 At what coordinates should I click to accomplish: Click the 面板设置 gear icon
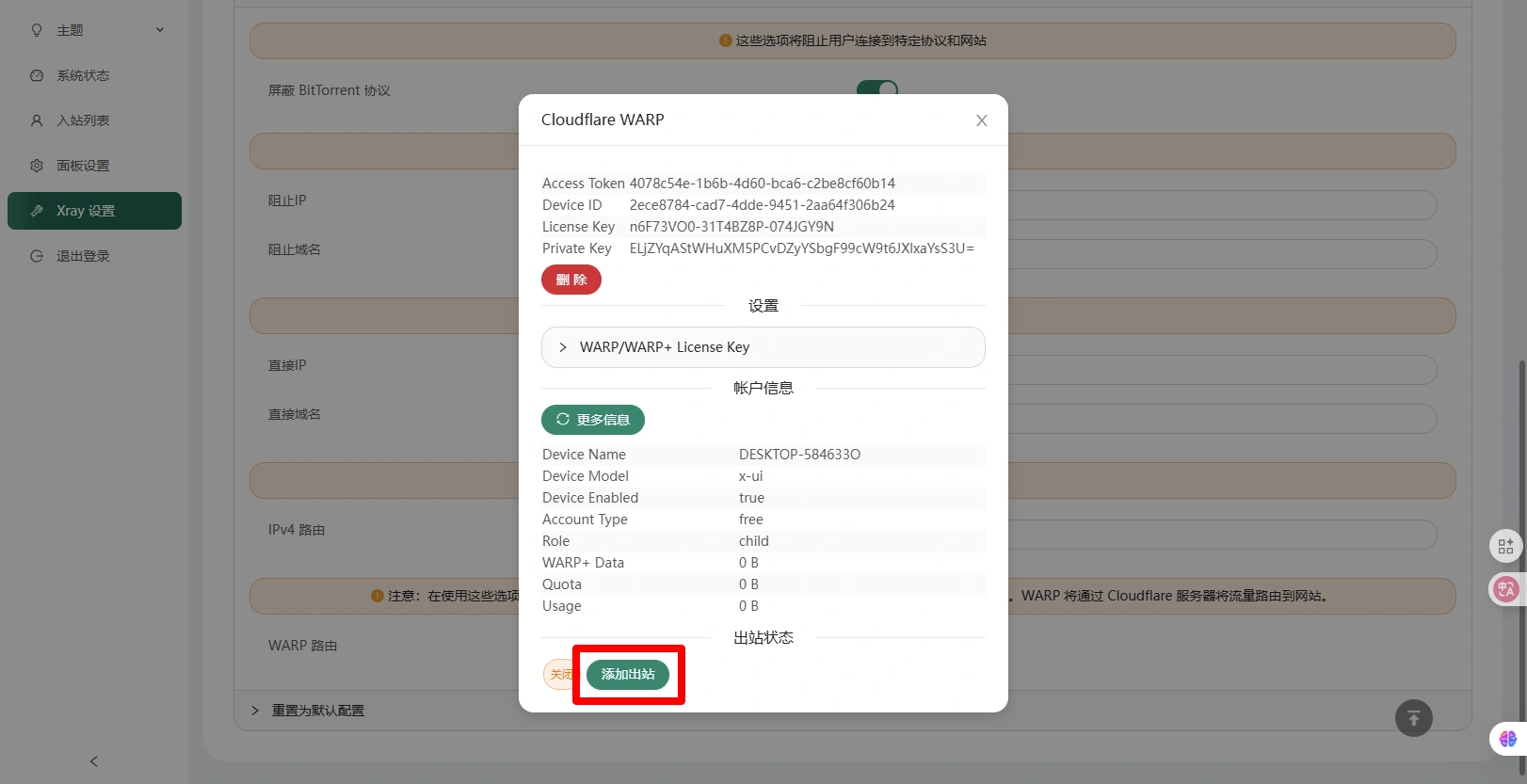click(37, 166)
